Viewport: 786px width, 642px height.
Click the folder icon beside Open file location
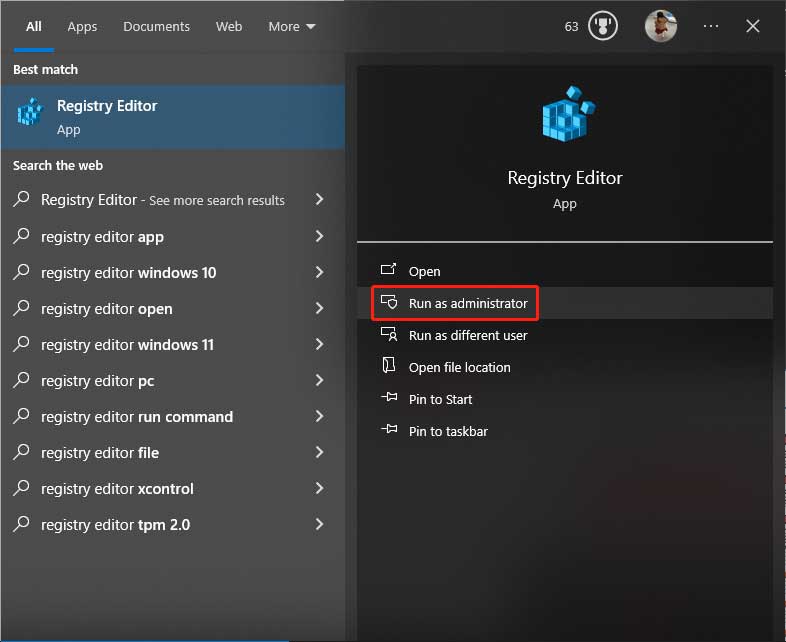389,365
